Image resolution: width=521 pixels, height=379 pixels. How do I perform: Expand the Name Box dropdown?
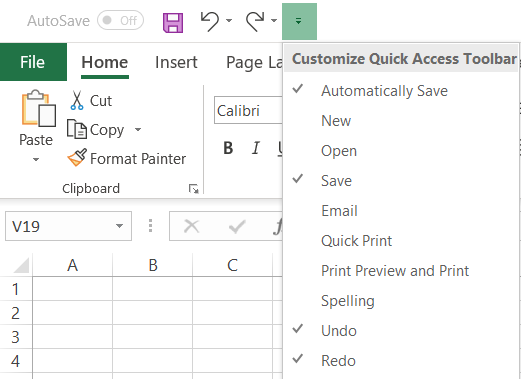pyautogui.click(x=119, y=226)
